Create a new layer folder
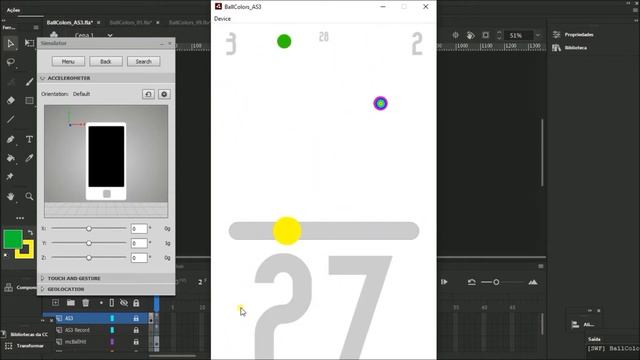Screen dimensions: 640x360 point(71,303)
